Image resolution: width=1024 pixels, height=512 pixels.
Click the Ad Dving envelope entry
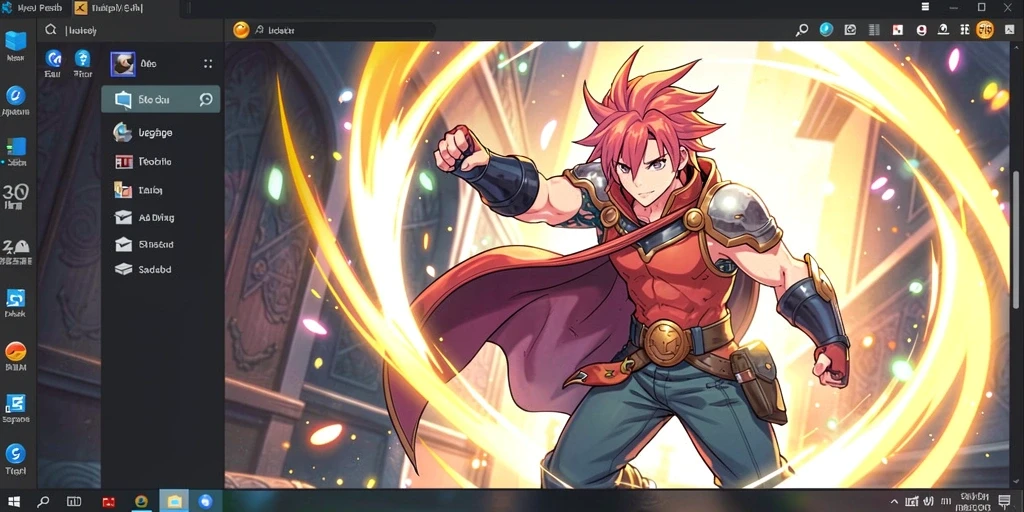(x=161, y=217)
